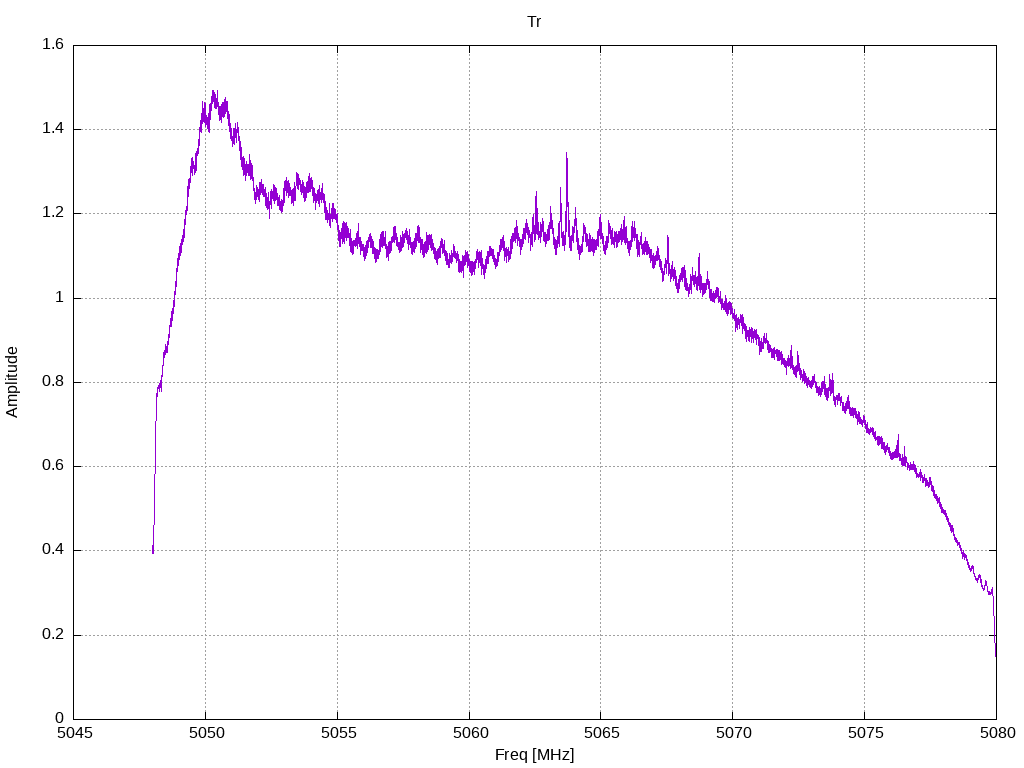Click the main curve peak near 5050 MHz
This screenshot has width=1024, height=768.
click(x=214, y=93)
